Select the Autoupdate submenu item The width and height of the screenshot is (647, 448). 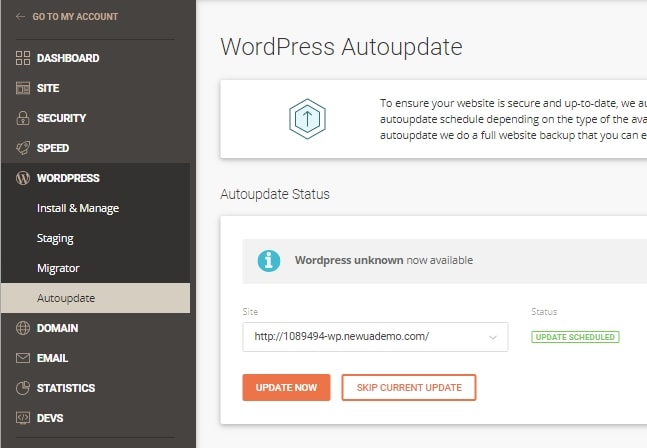[96, 298]
